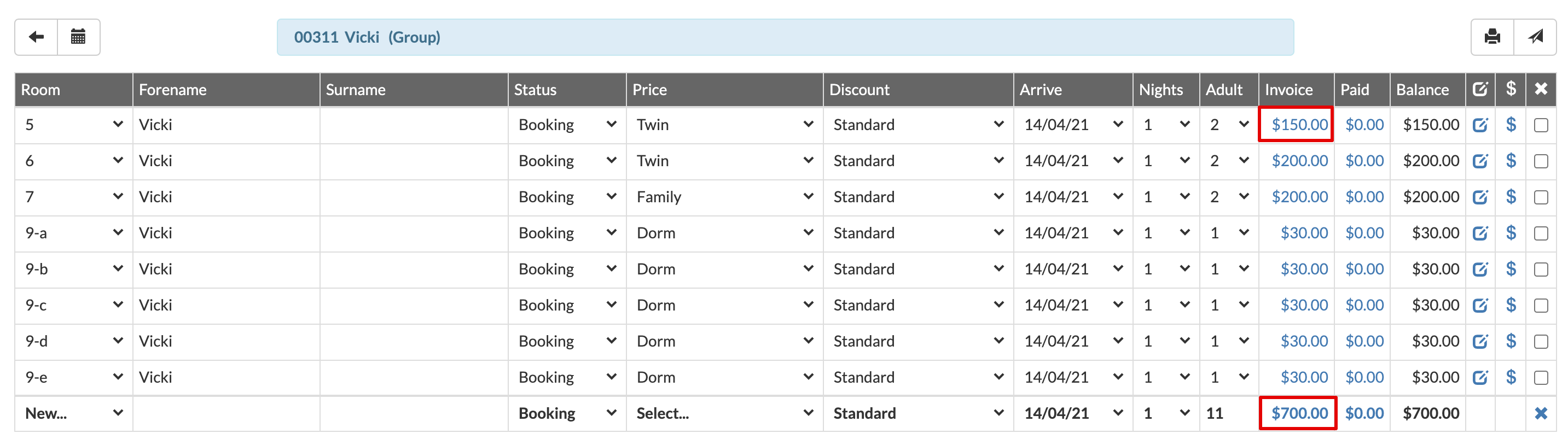Viewport: 1568px width, 445px height.
Task: Open the Price dropdown for room 7
Action: tap(724, 197)
